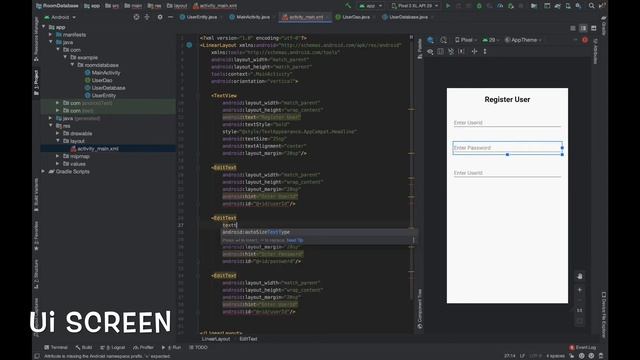Open the Resource Manager side panel

pos(36,39)
